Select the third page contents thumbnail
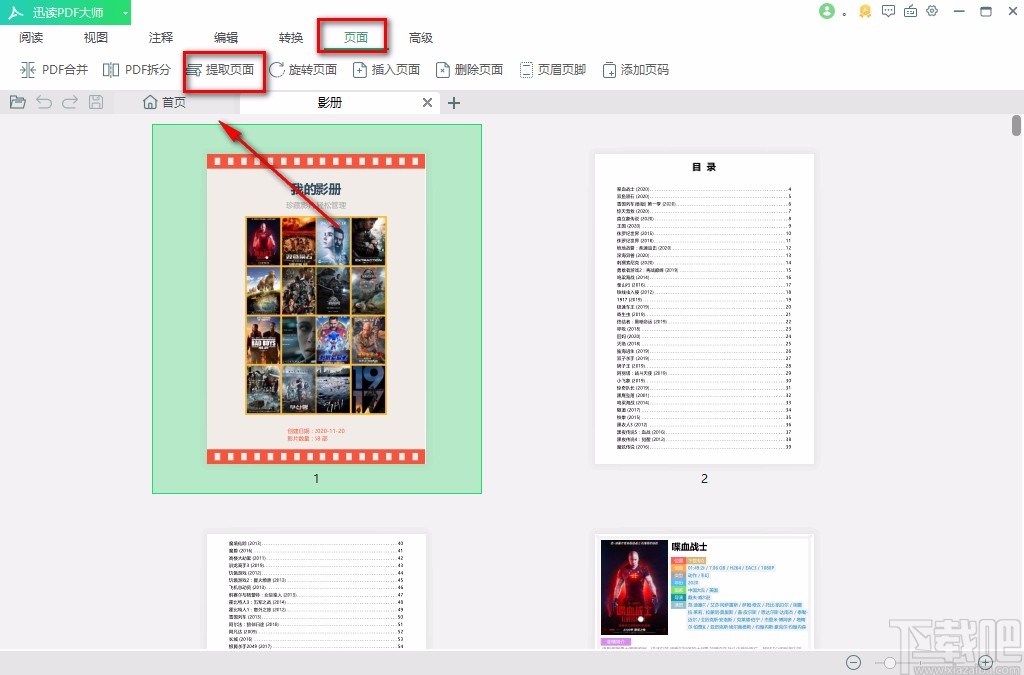The height and width of the screenshot is (675, 1024). pyautogui.click(x=316, y=591)
